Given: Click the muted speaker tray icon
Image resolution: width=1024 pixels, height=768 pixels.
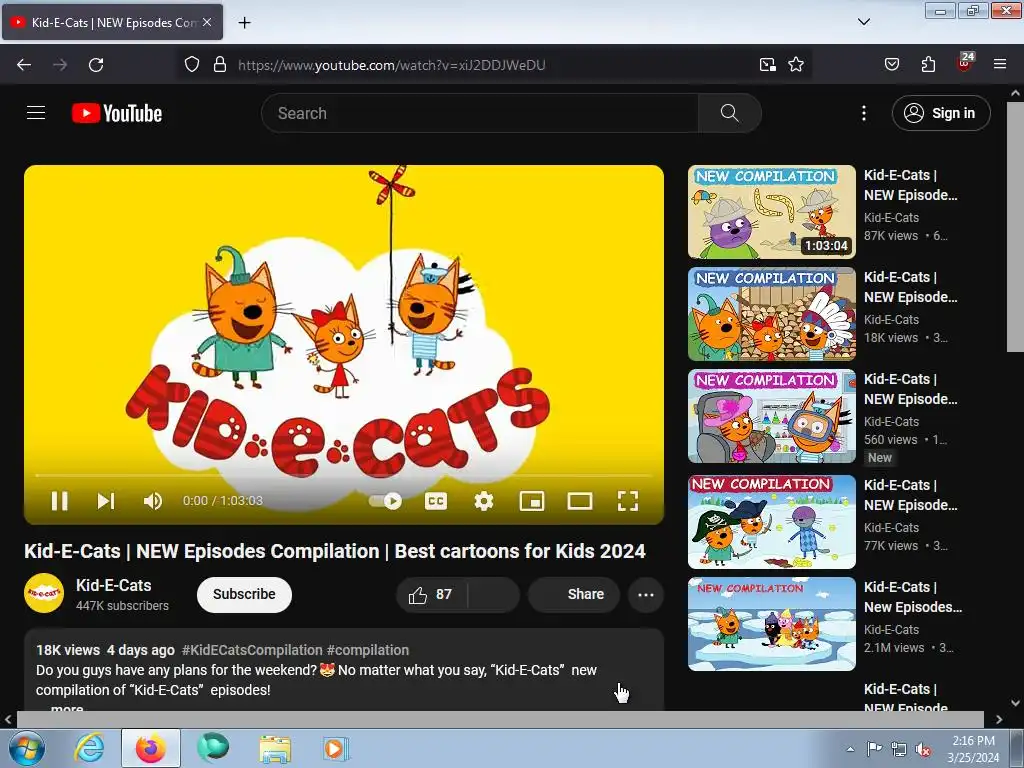Looking at the screenshot, I should pos(923,749).
